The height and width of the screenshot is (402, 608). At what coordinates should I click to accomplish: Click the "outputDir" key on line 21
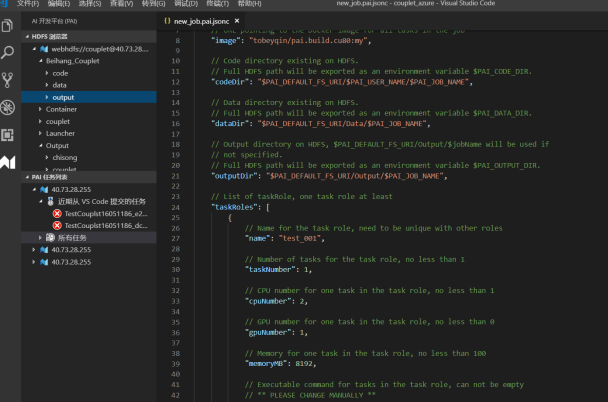[x=234, y=176]
